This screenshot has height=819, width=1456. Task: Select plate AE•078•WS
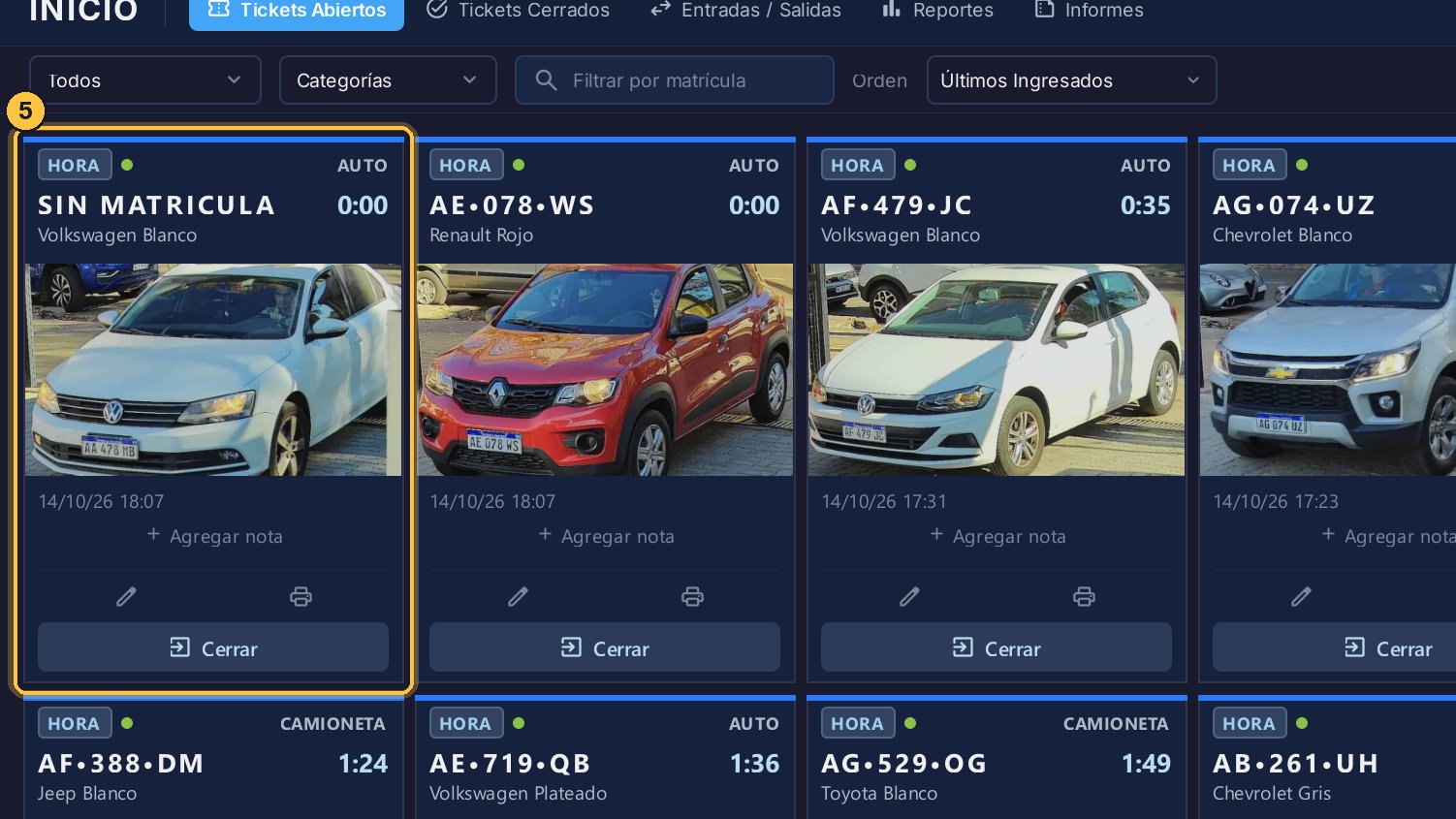click(512, 205)
